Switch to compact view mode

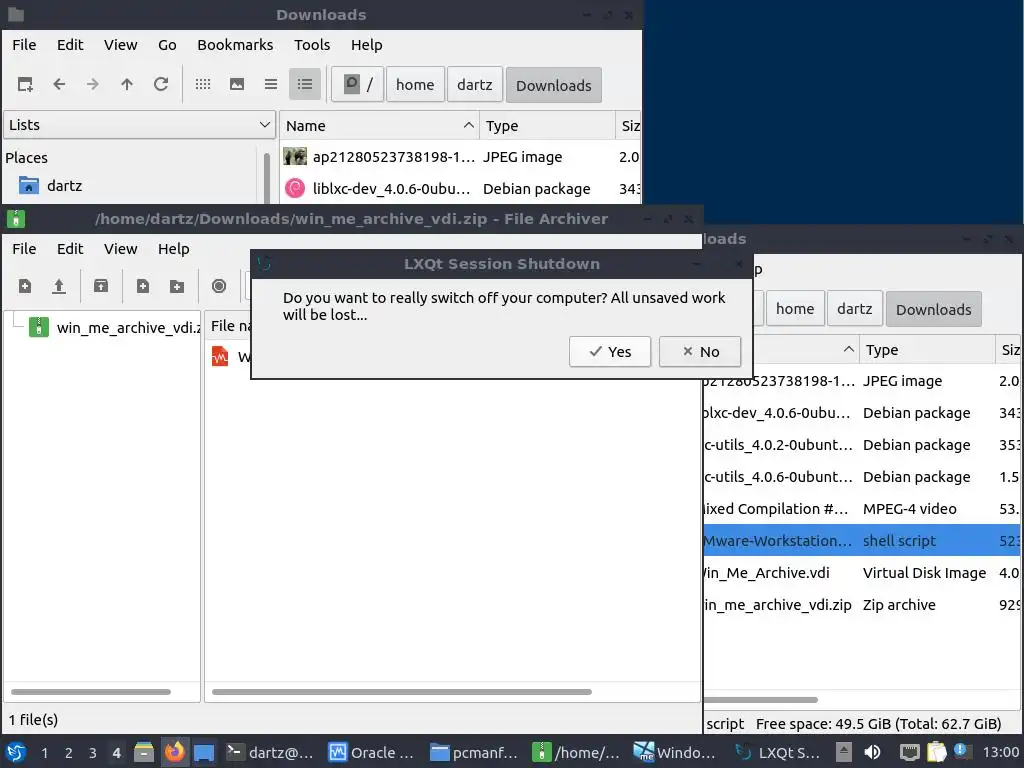click(x=271, y=84)
